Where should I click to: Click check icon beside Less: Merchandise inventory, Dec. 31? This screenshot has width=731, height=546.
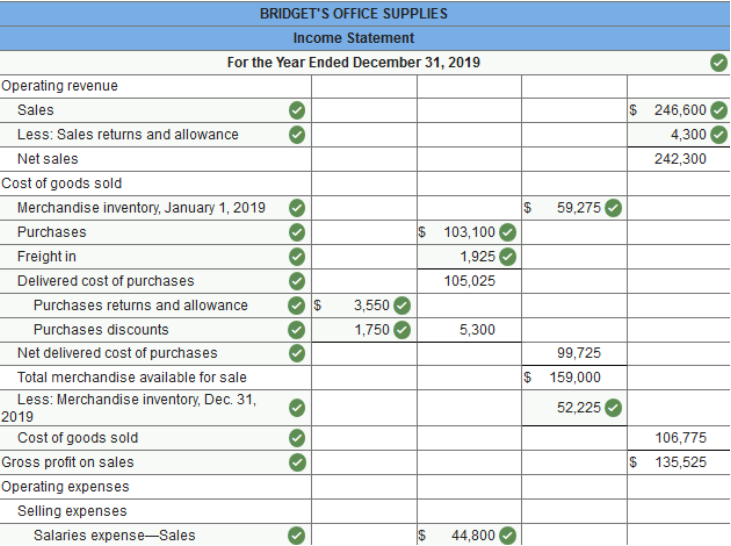(x=297, y=408)
